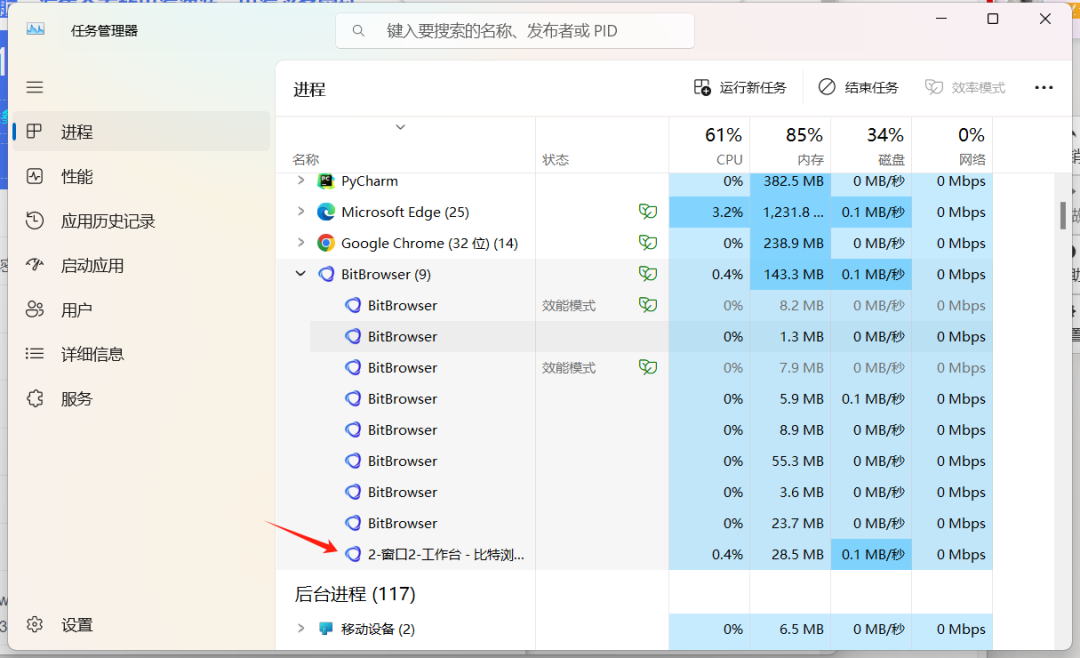Click leaf icon on 8.2 MB BitBrowser row
This screenshot has width=1080, height=658.
pos(647,304)
